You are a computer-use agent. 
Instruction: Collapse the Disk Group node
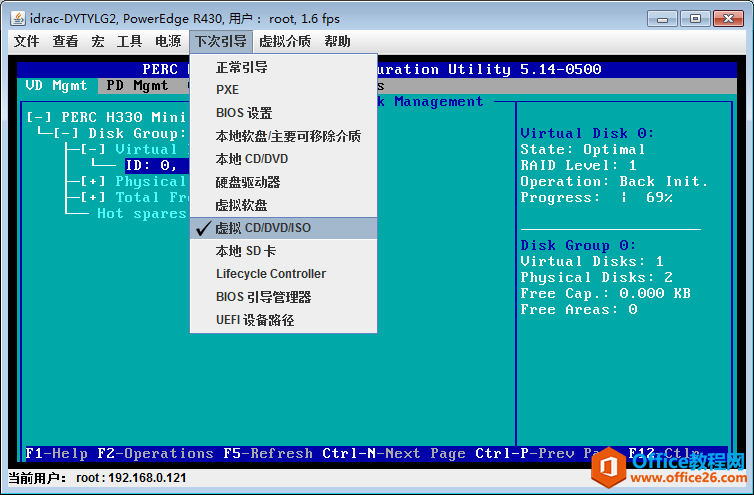pos(66,133)
